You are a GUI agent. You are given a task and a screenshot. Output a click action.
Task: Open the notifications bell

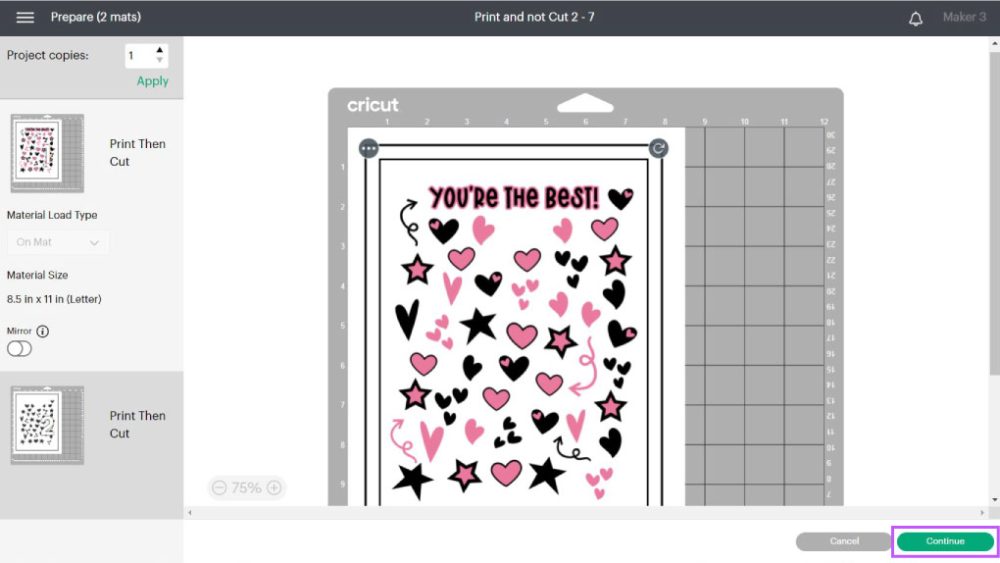915,18
